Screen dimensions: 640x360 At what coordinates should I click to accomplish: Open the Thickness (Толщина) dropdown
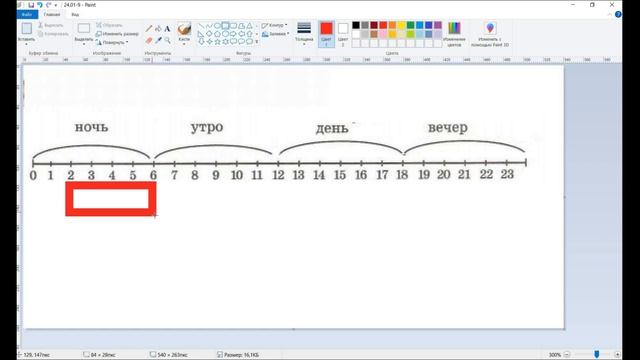(x=304, y=34)
